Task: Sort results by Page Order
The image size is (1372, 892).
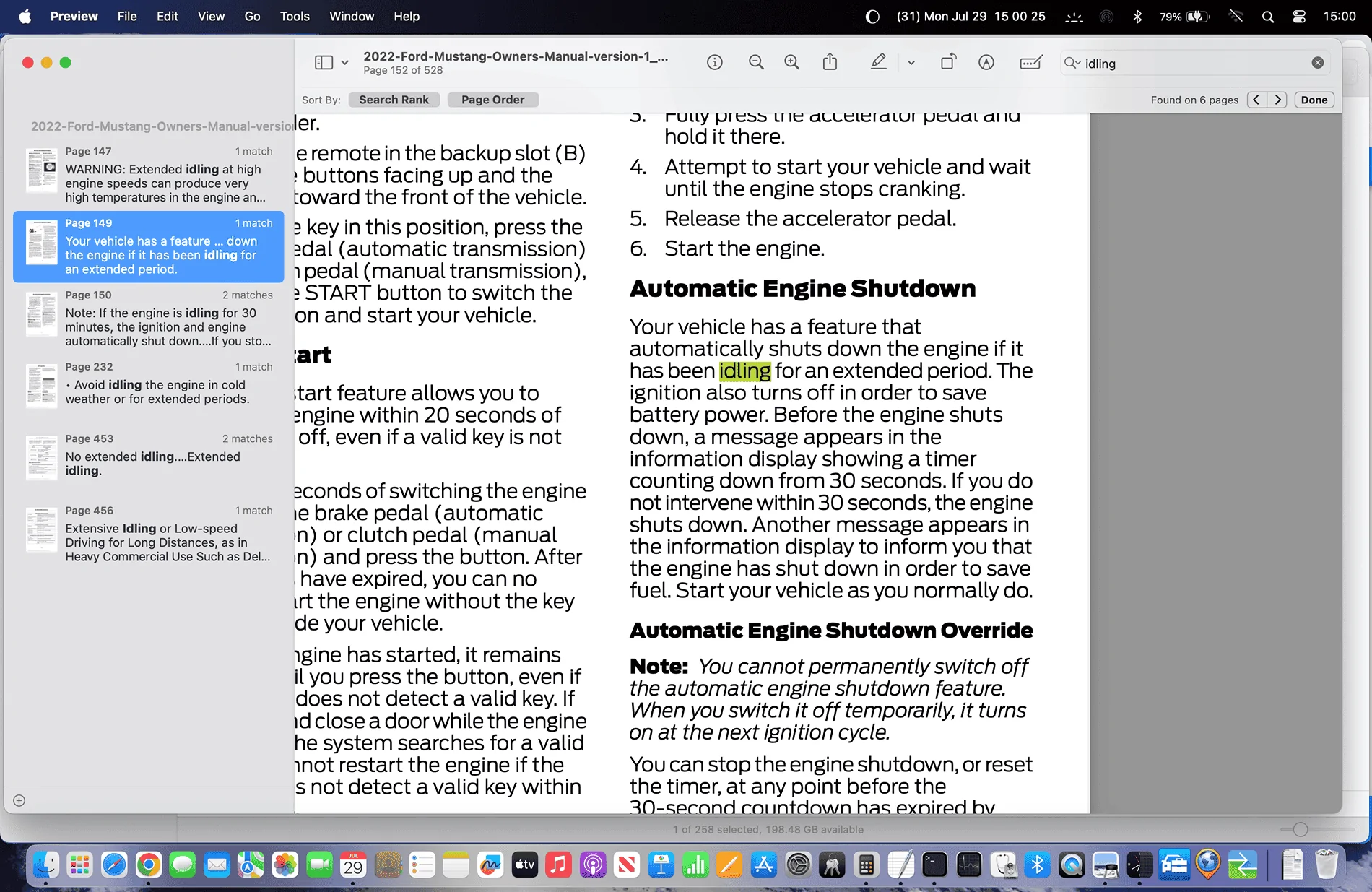Action: (x=493, y=100)
